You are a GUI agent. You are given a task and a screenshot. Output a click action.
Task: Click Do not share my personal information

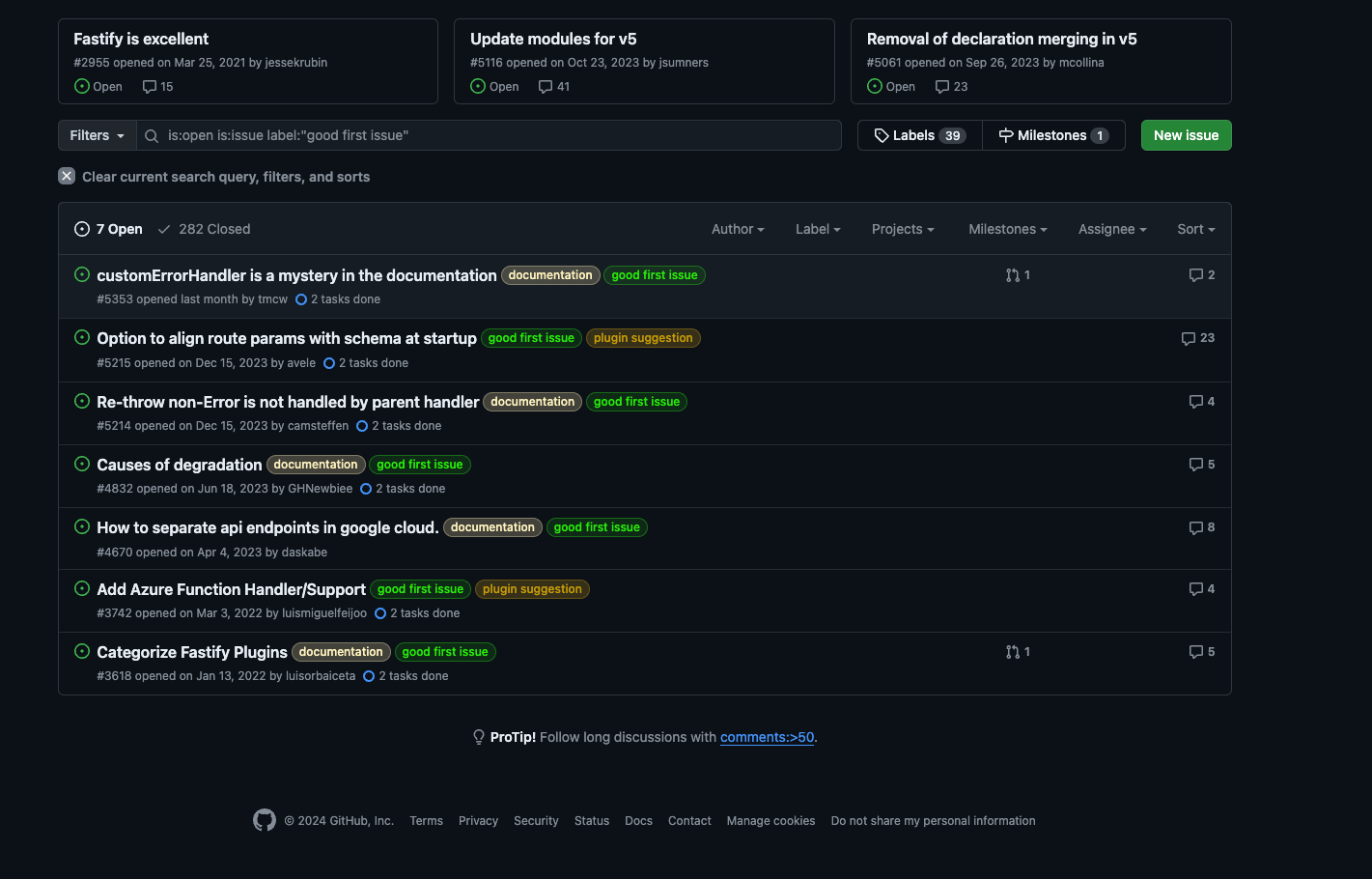click(933, 821)
